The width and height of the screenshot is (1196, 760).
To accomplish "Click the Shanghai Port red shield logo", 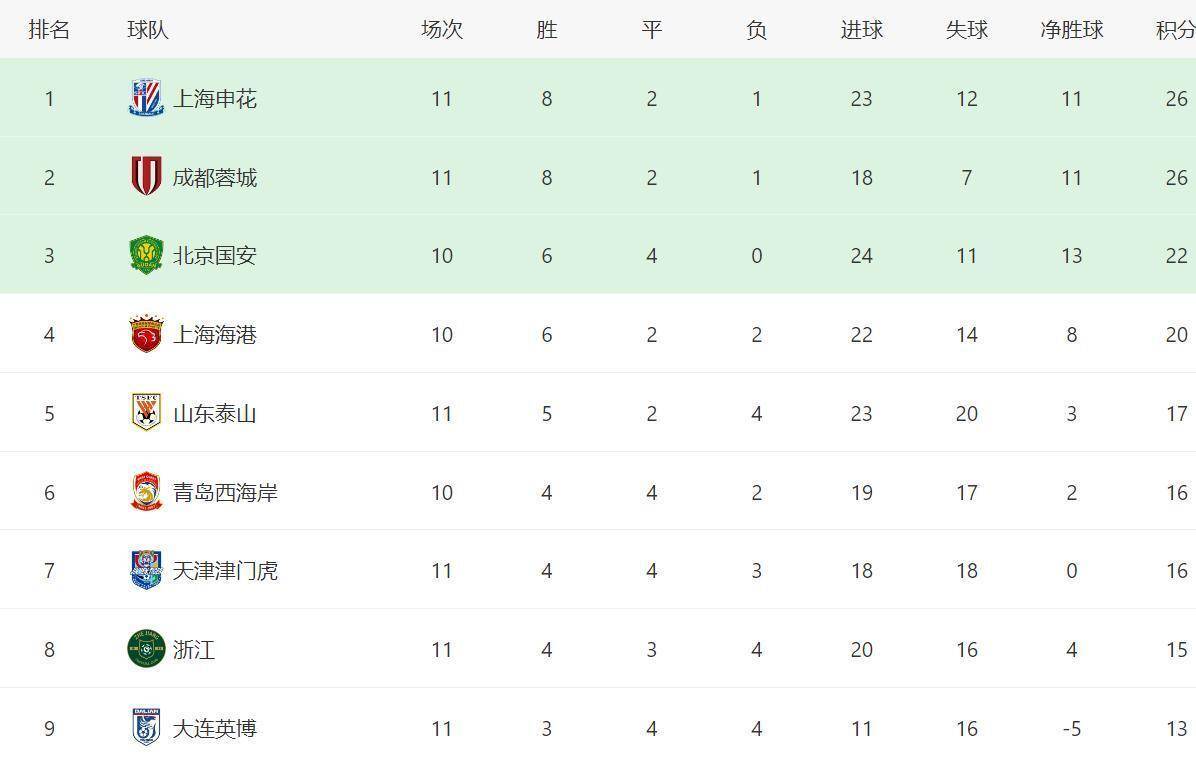I will [146, 333].
